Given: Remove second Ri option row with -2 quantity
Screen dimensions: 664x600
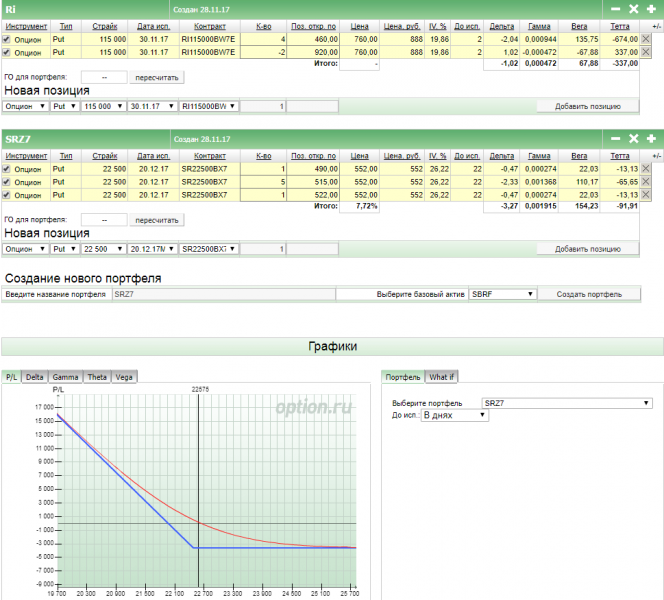Looking at the screenshot, I should [x=645, y=52].
